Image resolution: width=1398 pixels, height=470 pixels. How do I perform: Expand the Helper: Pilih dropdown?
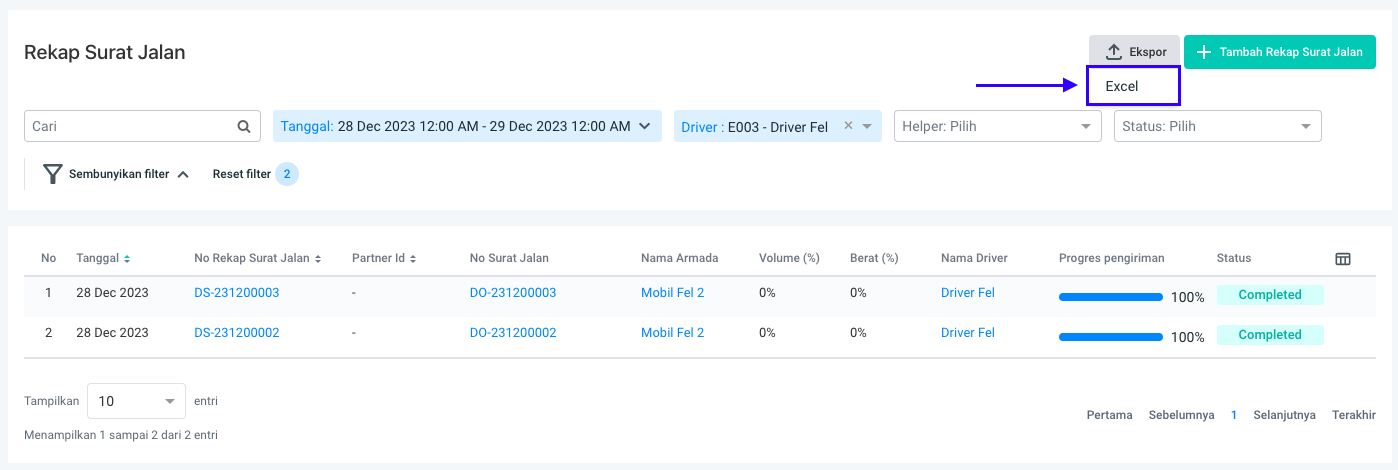pyautogui.click(x=996, y=126)
